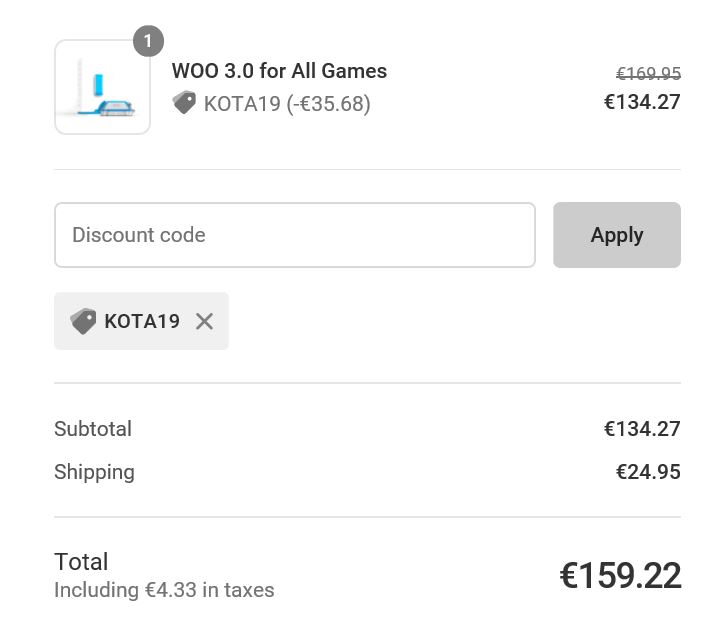The width and height of the screenshot is (714, 625).
Task: Click the tag icon in KOTA19 chip
Action: [83, 321]
